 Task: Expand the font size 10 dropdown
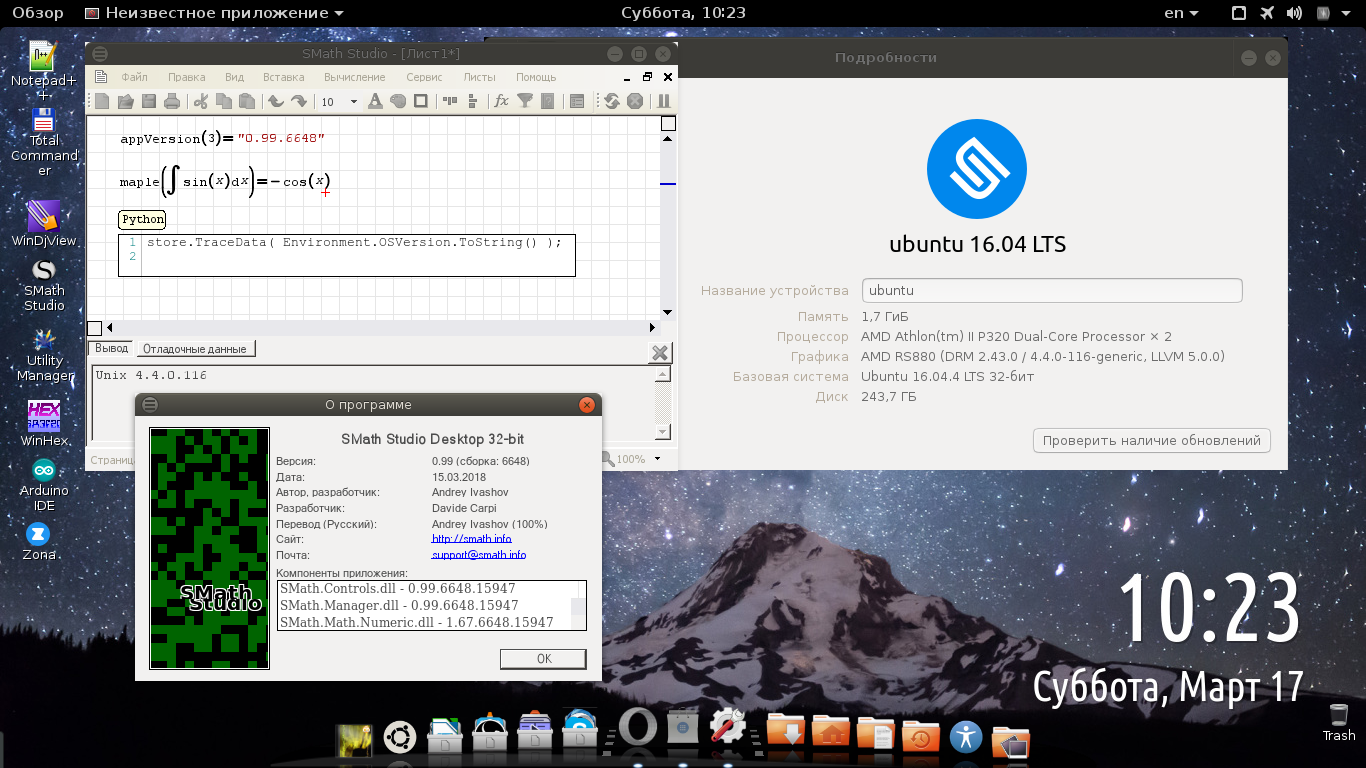pyautogui.click(x=353, y=102)
